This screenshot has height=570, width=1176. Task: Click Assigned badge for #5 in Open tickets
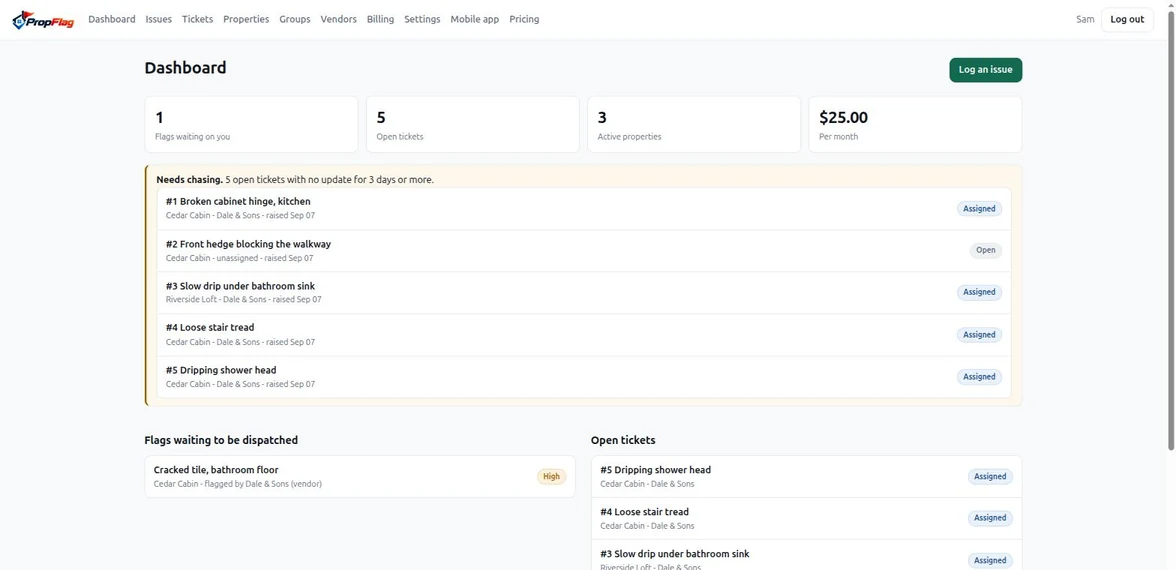click(990, 476)
